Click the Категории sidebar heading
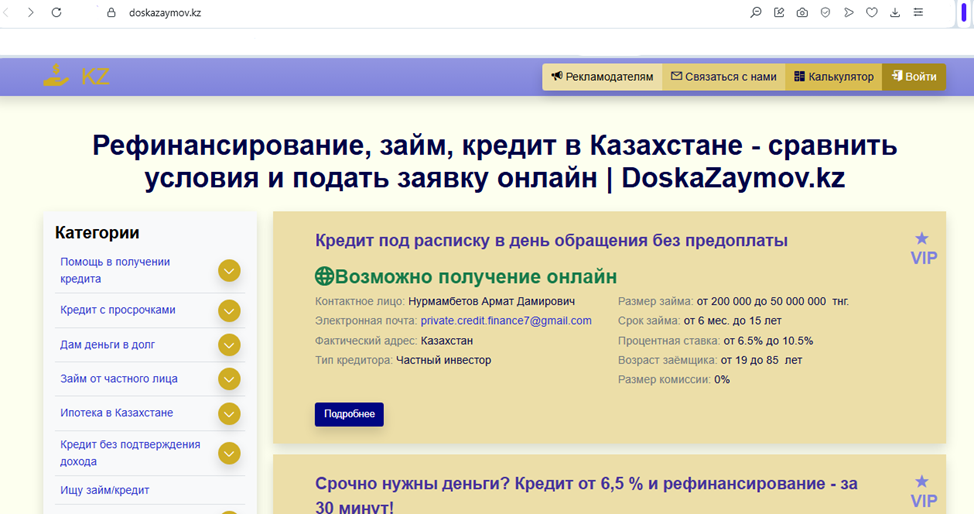This screenshot has height=514, width=974. coord(97,232)
